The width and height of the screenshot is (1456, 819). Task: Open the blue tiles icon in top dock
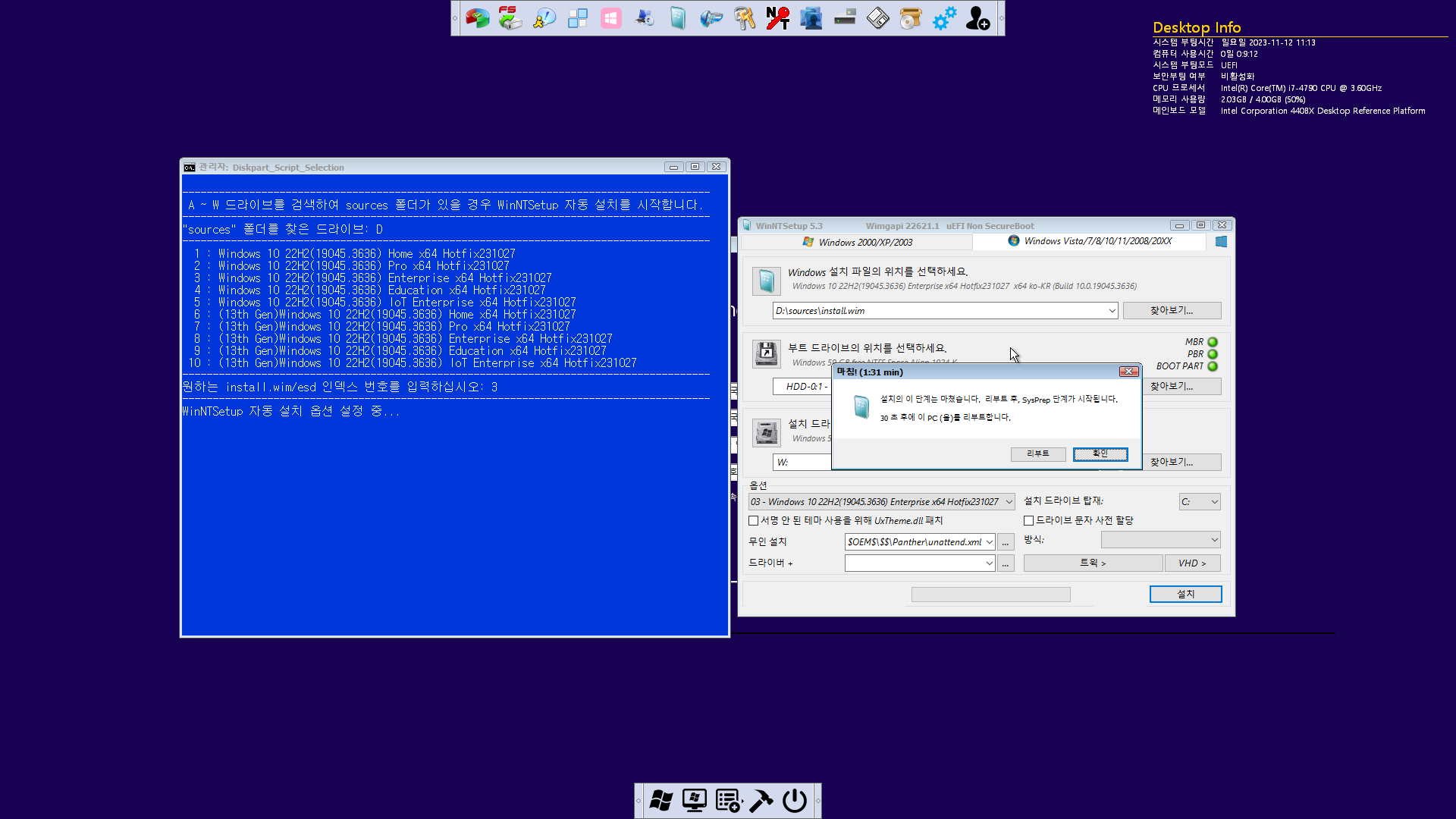pyautogui.click(x=577, y=17)
